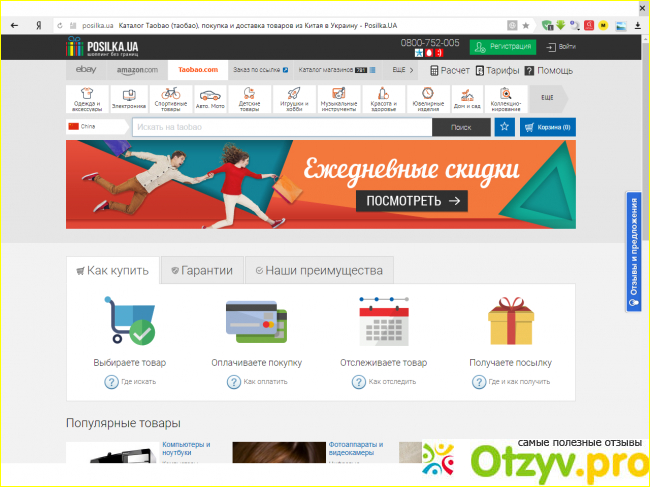Switch to the Гарантии tab

(x=202, y=270)
